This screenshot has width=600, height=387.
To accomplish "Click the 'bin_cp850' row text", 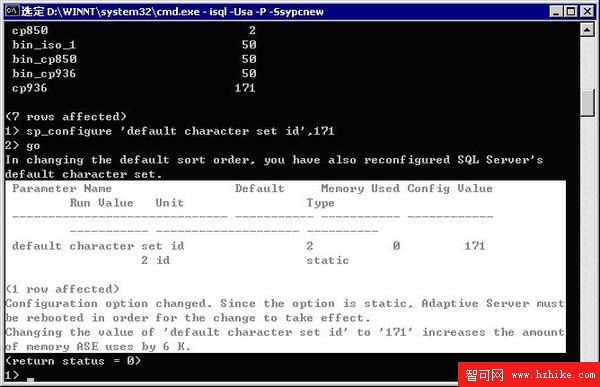I will coord(44,59).
